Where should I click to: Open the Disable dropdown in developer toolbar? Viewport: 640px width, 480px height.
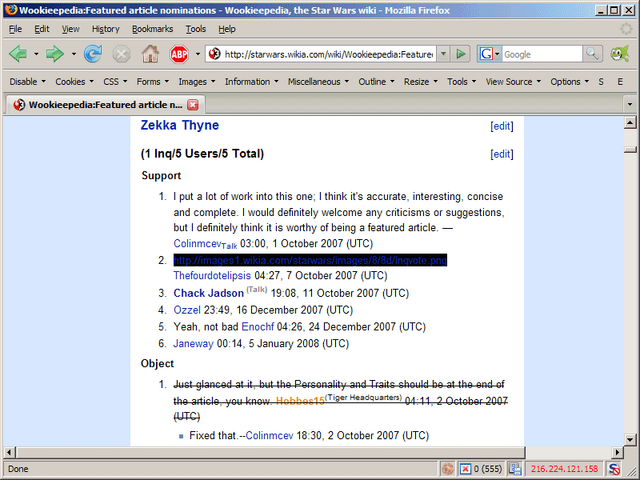coord(27,82)
